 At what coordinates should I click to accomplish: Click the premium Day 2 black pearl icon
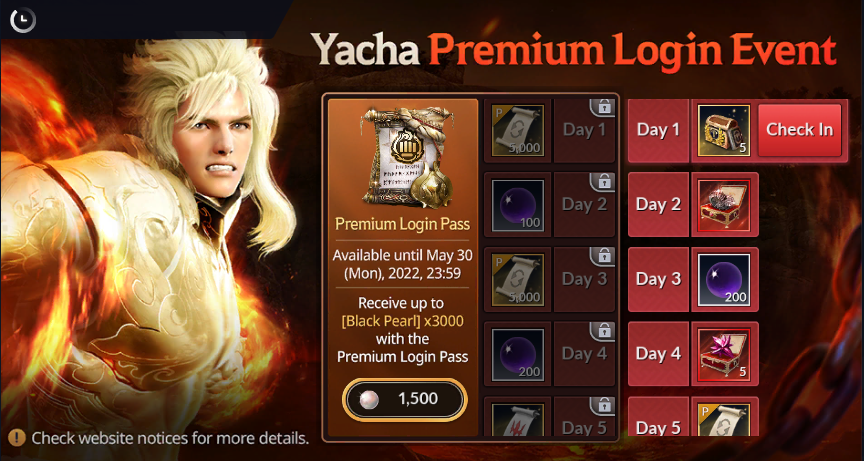[517, 205]
